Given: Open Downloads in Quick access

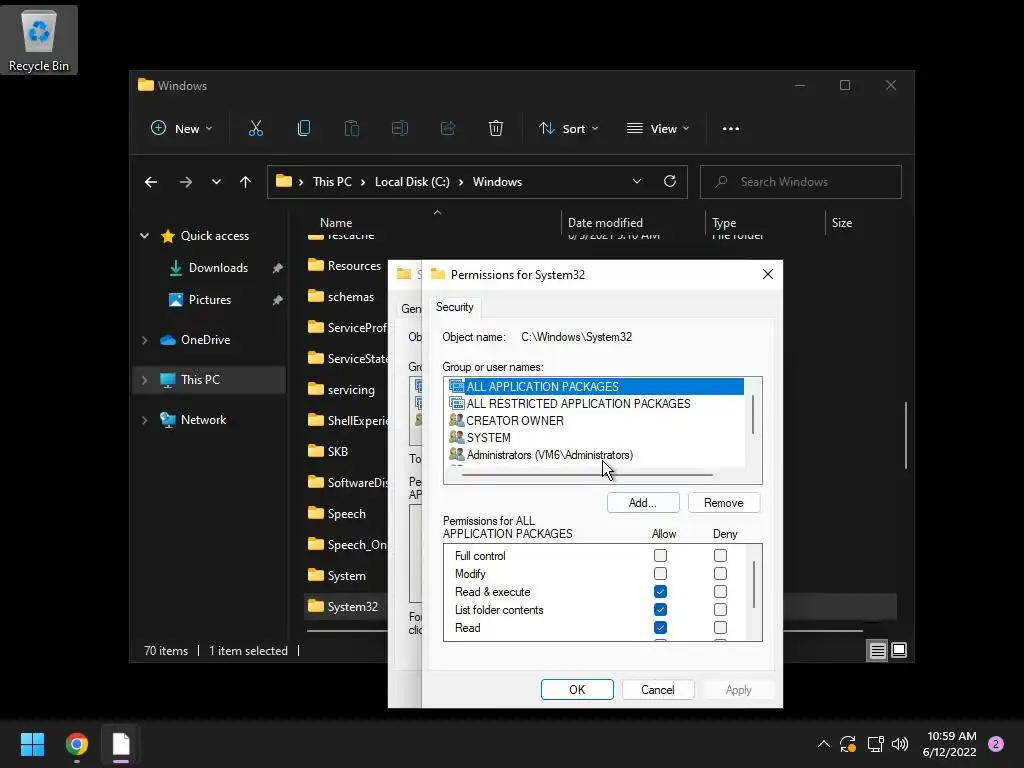Looking at the screenshot, I should pos(218,268).
